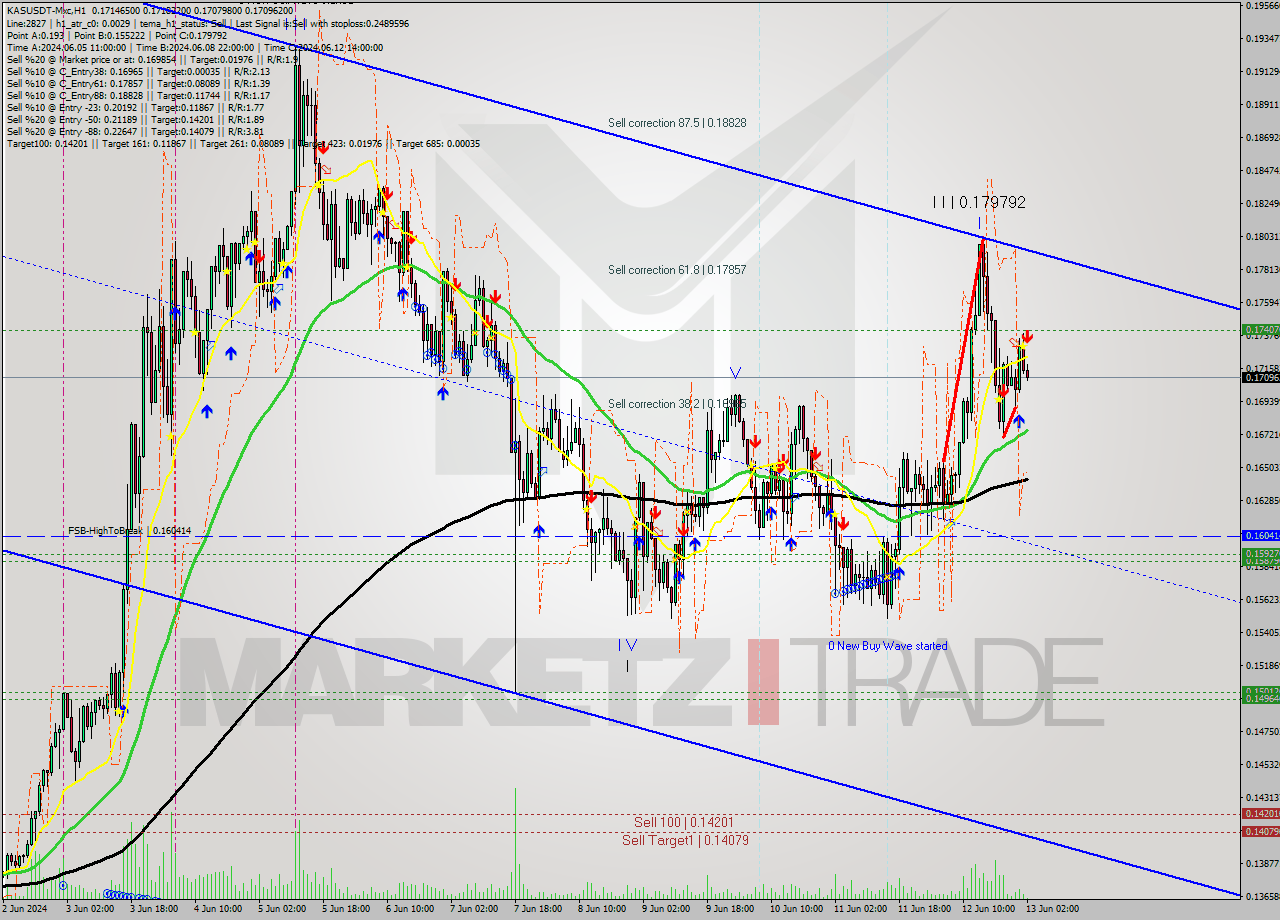Image resolution: width=1280 pixels, height=920 pixels.
Task: Click the '7 Jun 18:00' time label
Action: click(x=539, y=909)
